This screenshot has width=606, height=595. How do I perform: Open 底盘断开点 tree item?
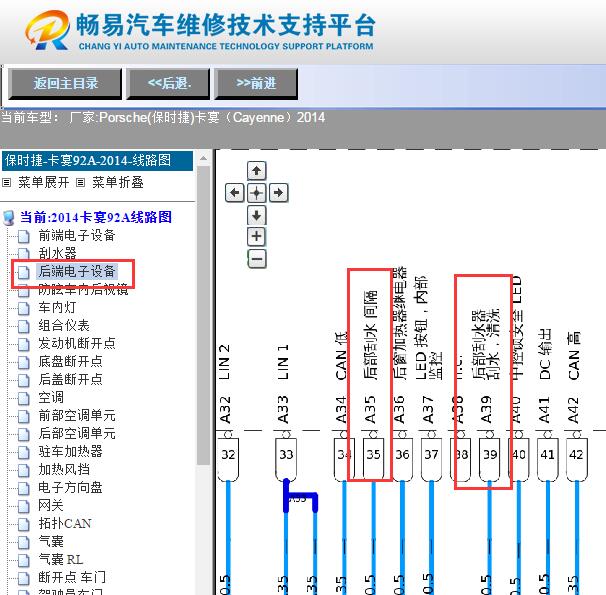(70, 361)
